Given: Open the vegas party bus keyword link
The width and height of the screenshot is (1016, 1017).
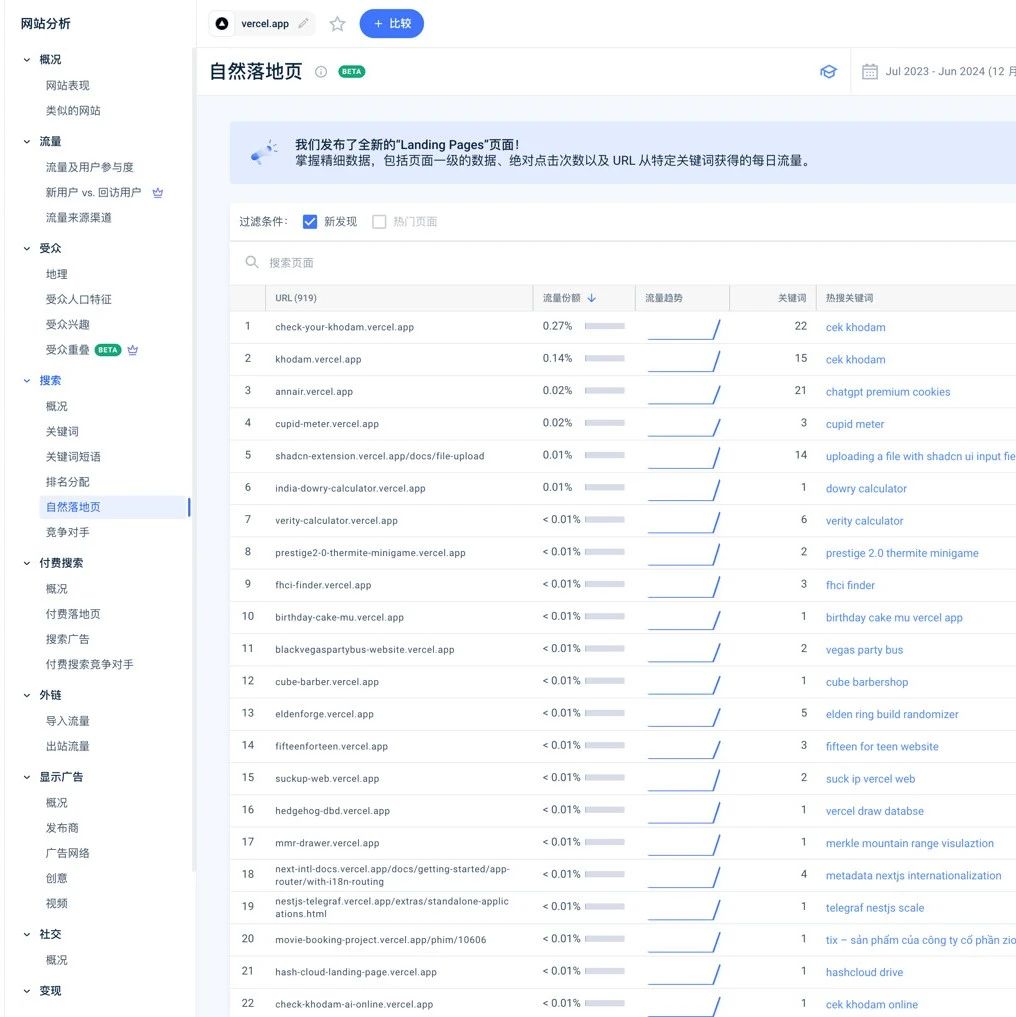Looking at the screenshot, I should tap(864, 650).
